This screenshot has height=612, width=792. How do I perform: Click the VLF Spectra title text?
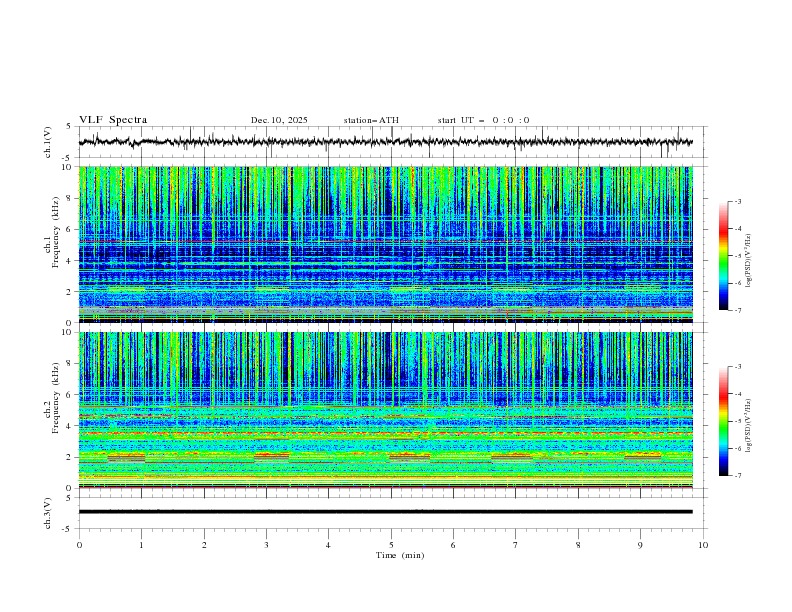coord(113,120)
